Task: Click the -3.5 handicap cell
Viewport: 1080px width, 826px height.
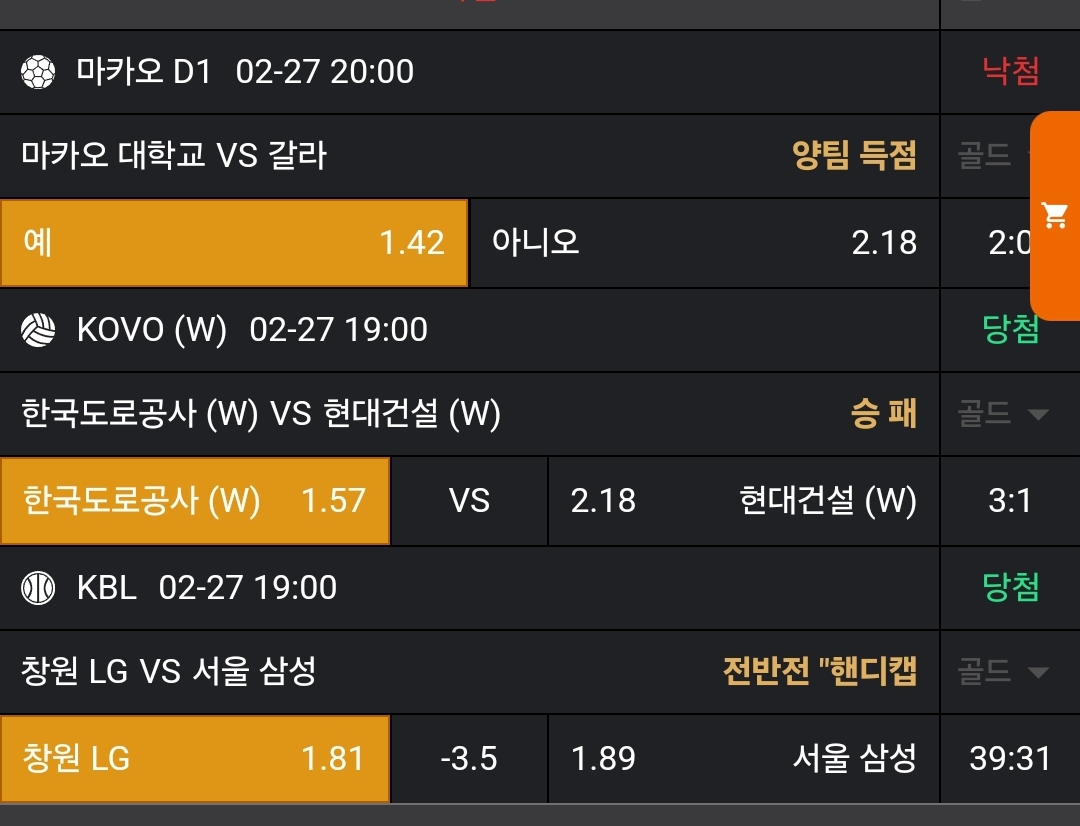Action: click(x=469, y=759)
